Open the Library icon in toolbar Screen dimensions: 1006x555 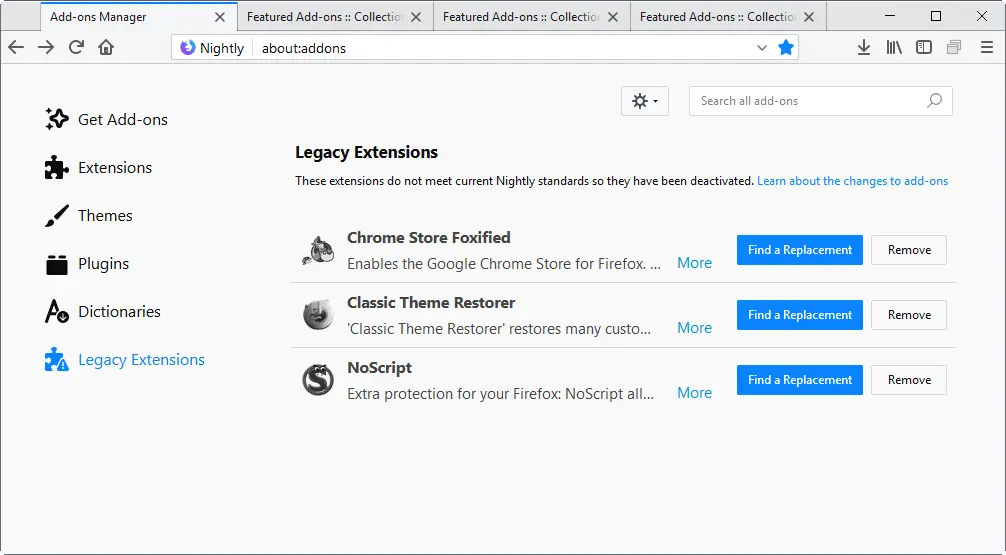pyautogui.click(x=894, y=47)
